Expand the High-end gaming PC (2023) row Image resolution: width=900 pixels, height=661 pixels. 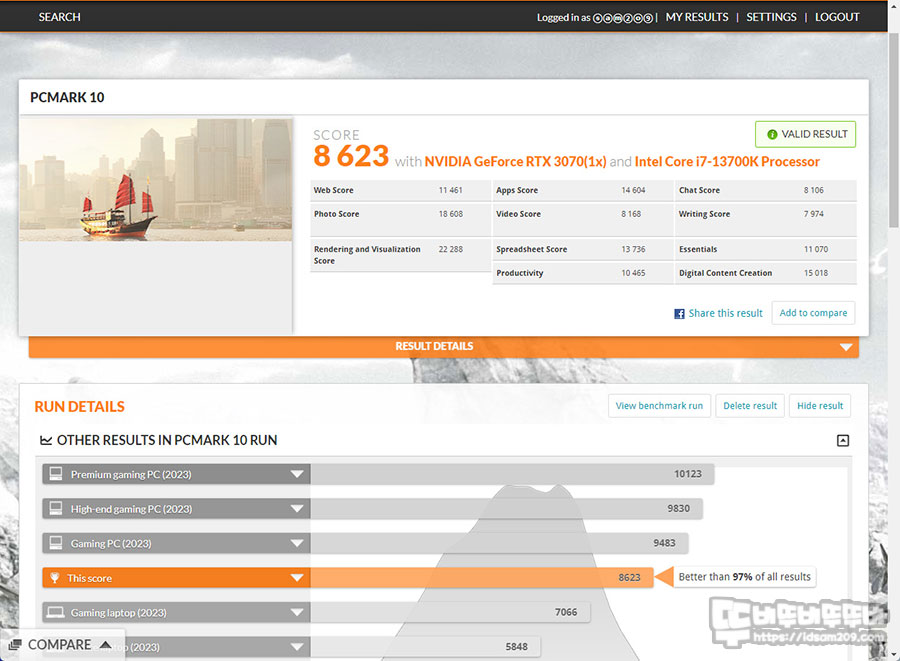297,509
